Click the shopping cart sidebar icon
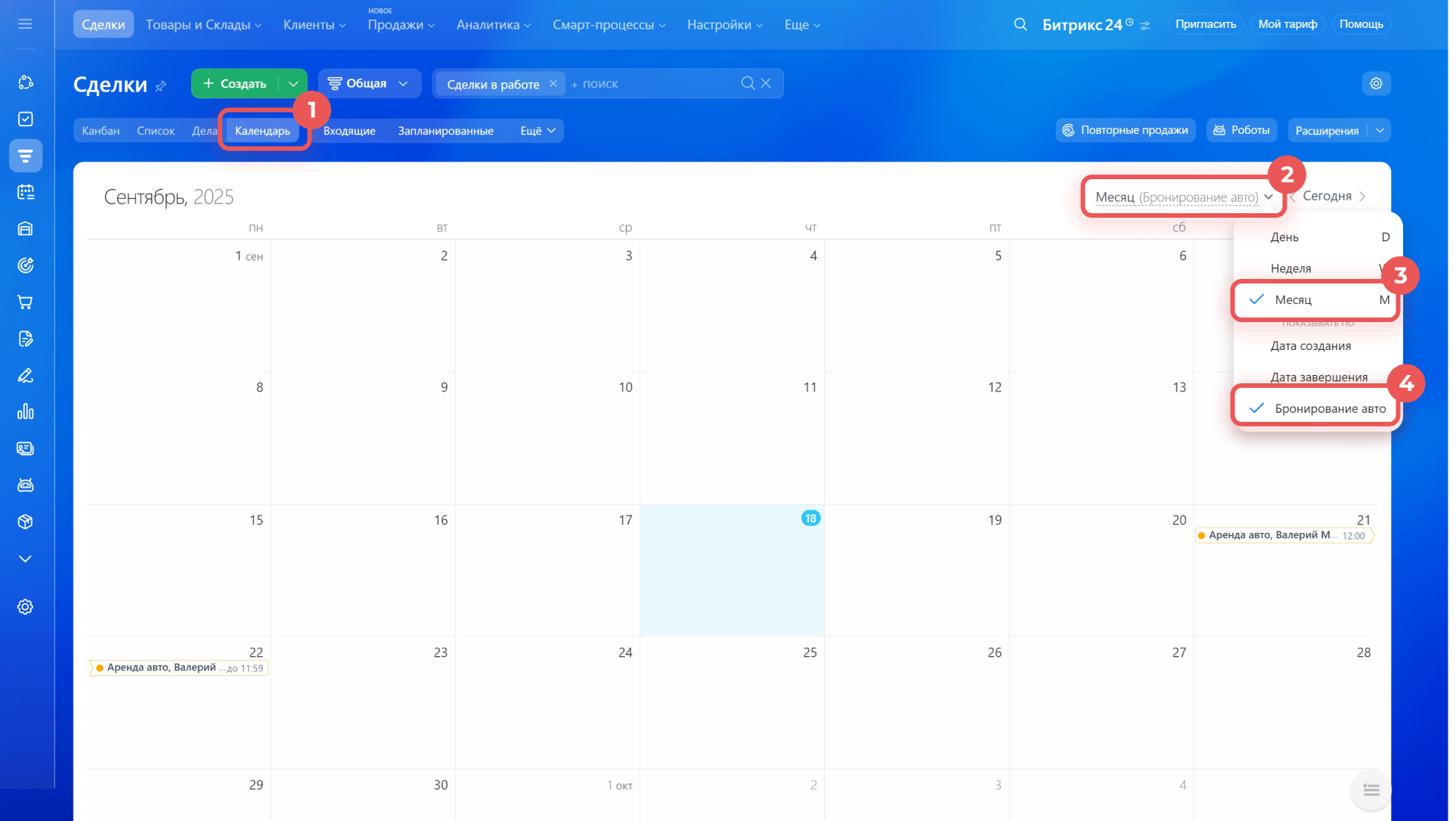Screen dimensions: 1456x821 [x=26, y=302]
